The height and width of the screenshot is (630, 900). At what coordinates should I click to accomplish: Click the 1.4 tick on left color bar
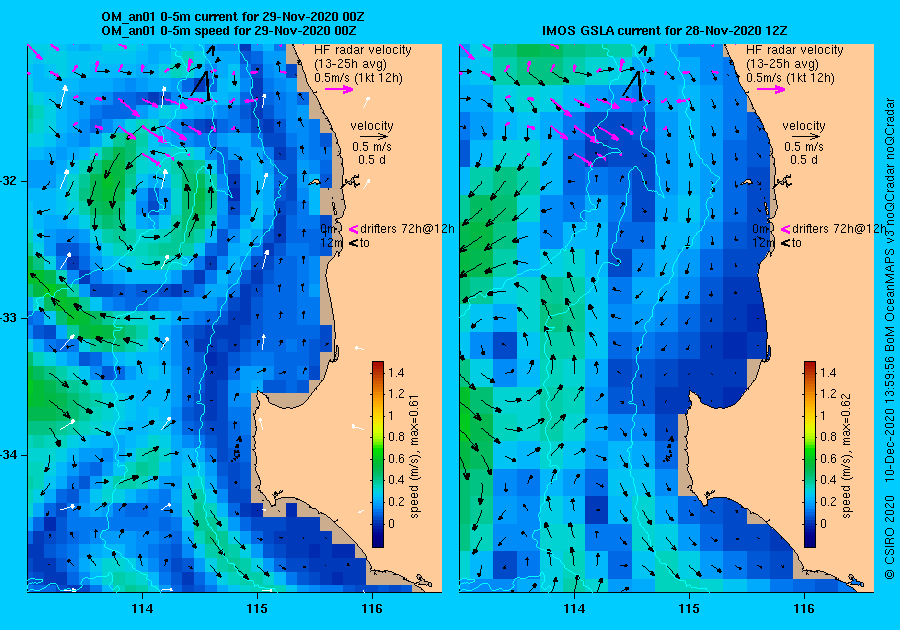(396, 372)
